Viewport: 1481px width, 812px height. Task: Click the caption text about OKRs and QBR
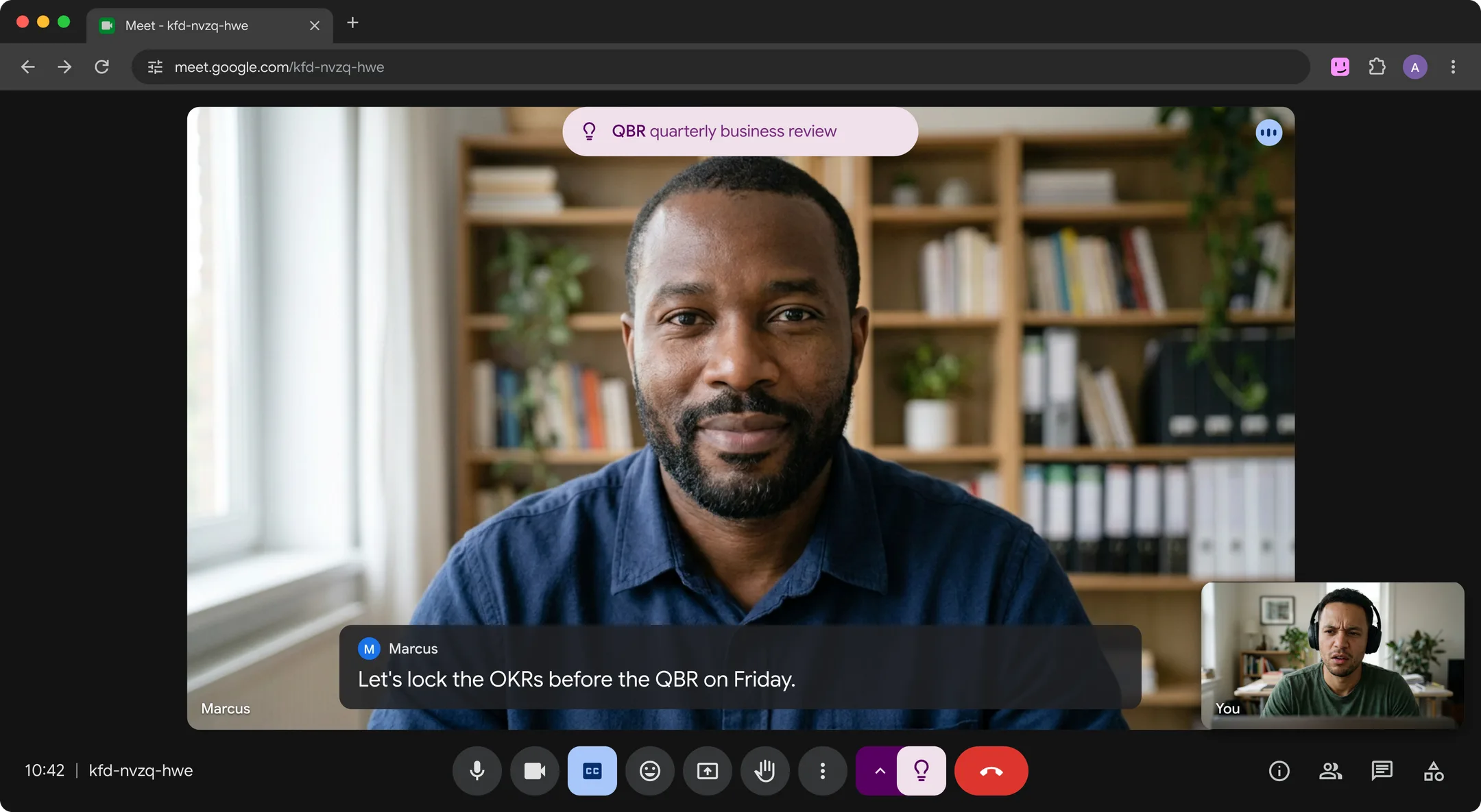click(577, 679)
